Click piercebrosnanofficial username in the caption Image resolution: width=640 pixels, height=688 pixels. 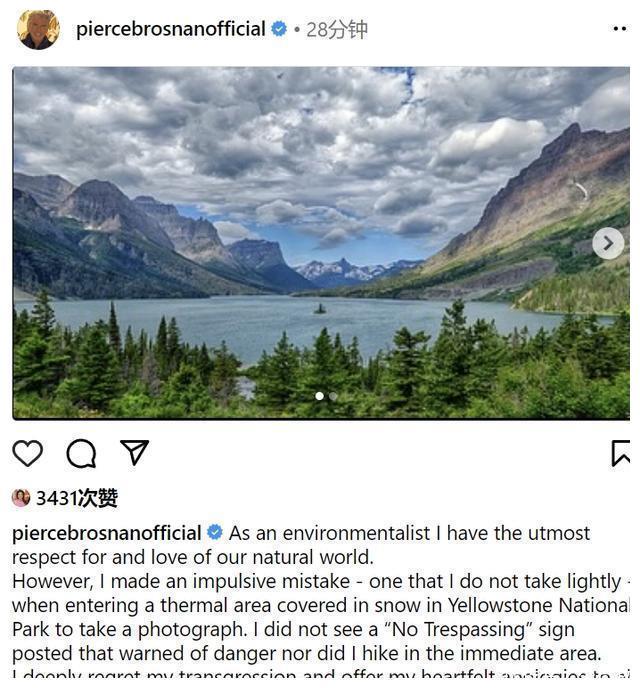pyautogui.click(x=107, y=533)
